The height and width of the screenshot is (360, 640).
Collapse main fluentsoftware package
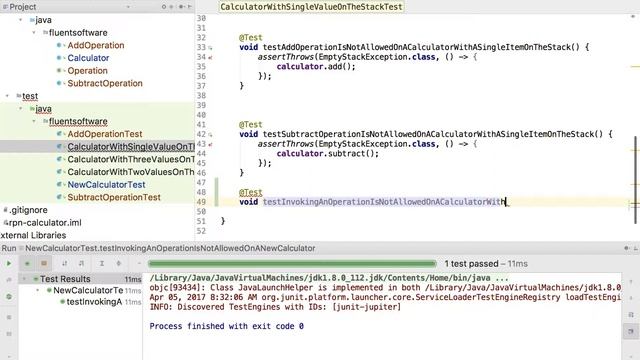34,33
